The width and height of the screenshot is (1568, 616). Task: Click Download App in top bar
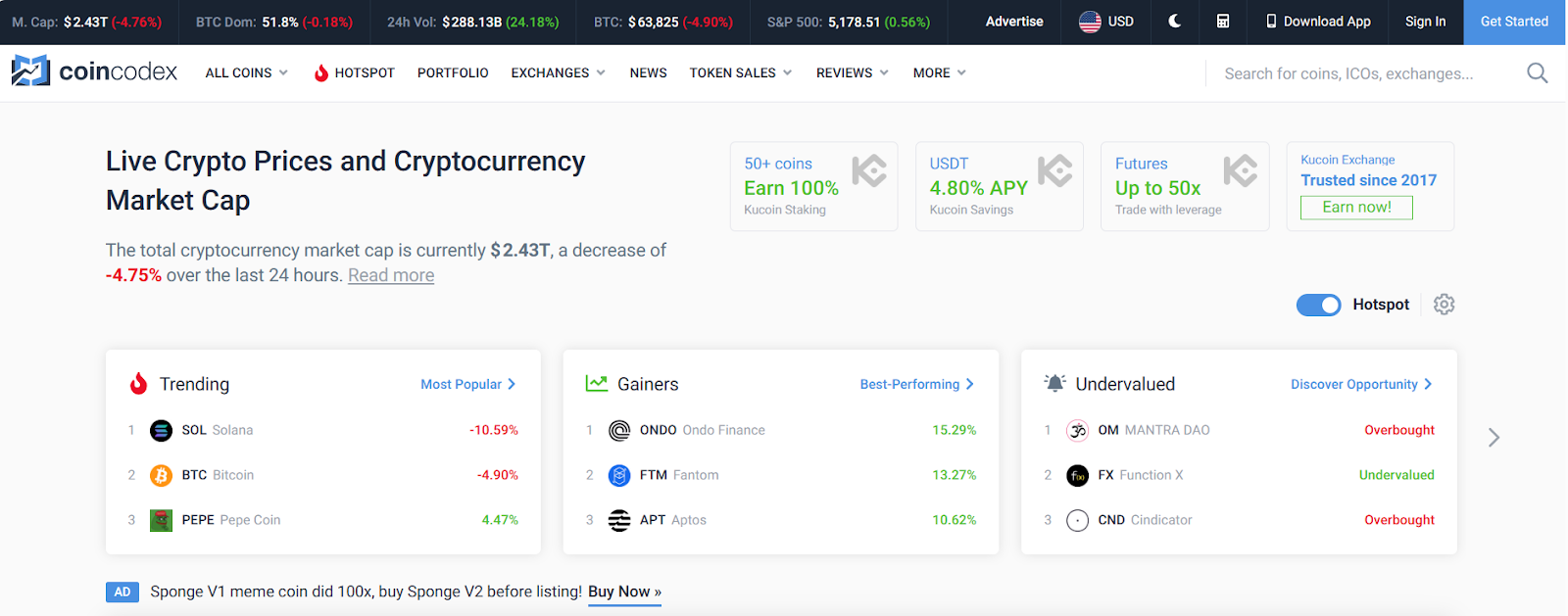pos(1318,22)
